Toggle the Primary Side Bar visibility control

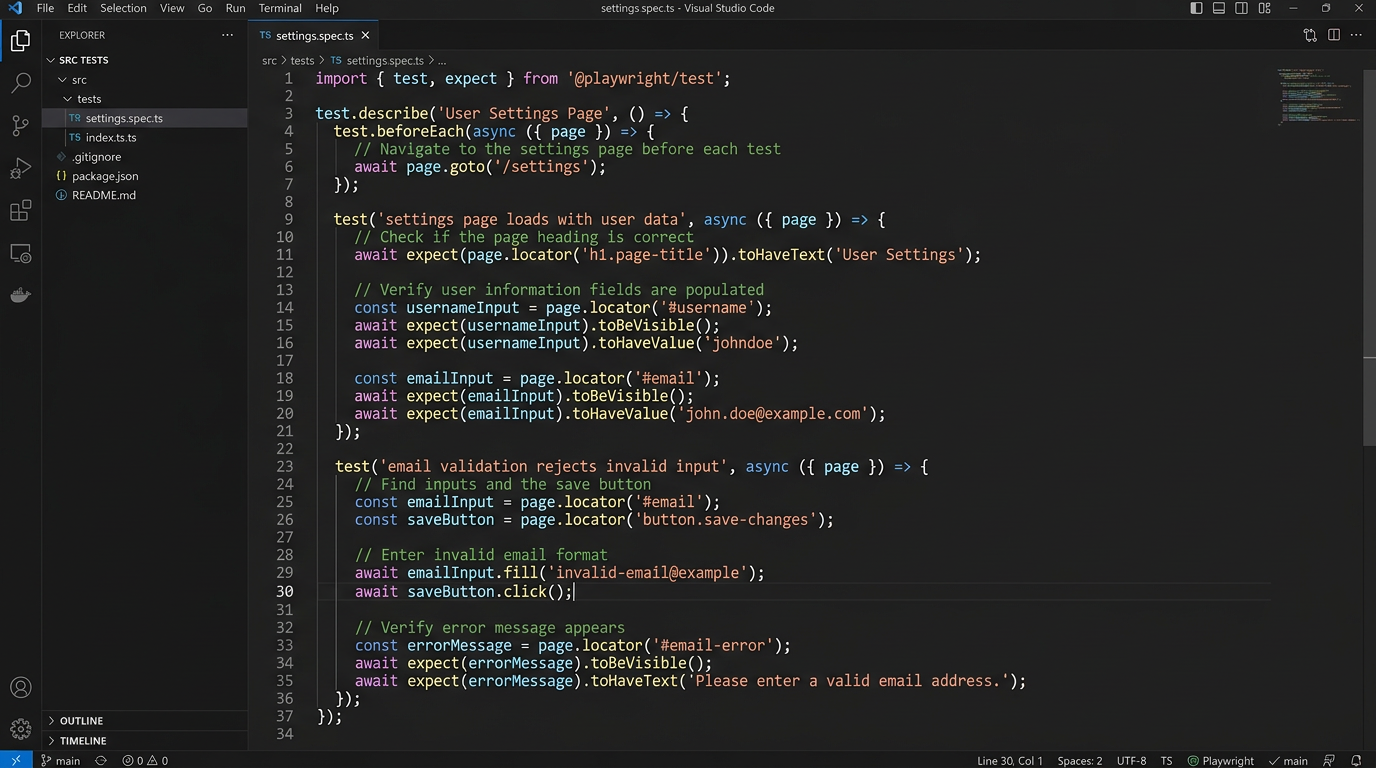point(1195,8)
